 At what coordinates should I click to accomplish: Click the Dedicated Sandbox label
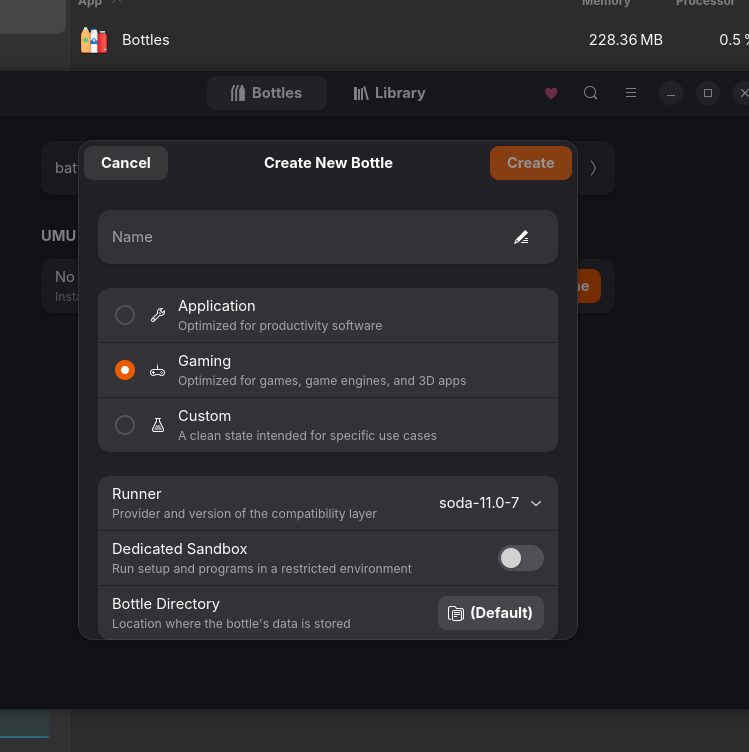[x=179, y=549]
